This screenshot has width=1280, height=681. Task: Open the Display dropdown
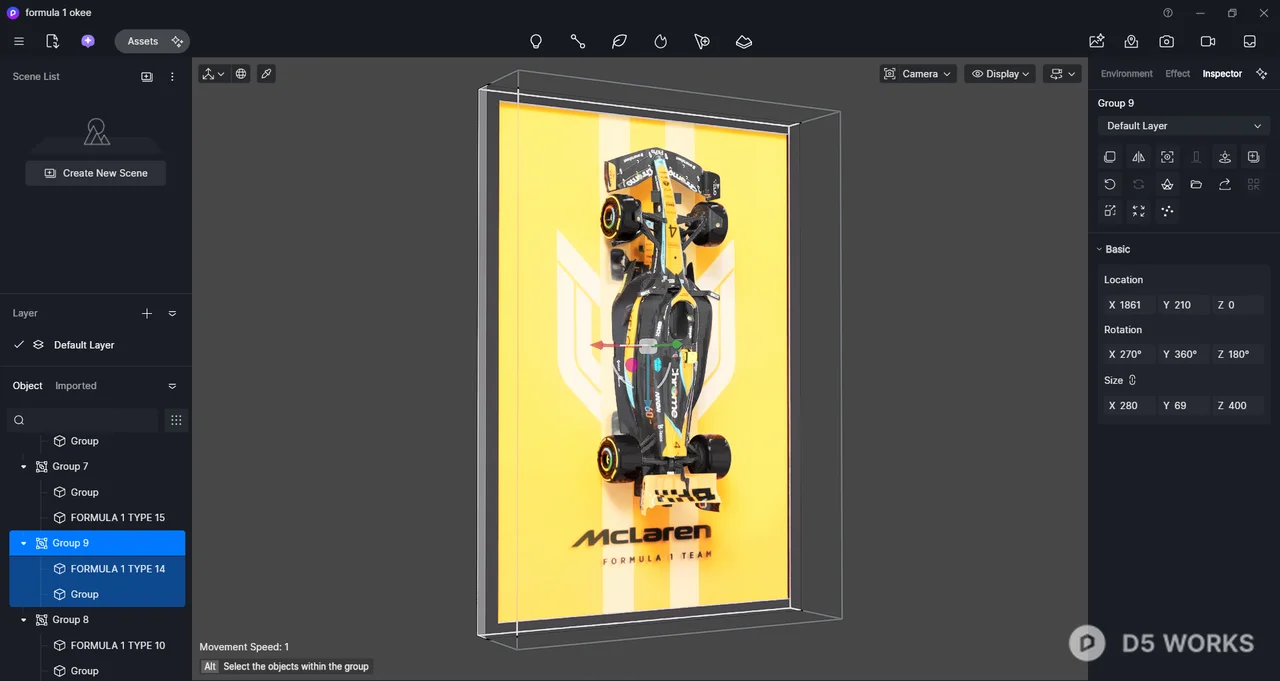pos(1000,74)
